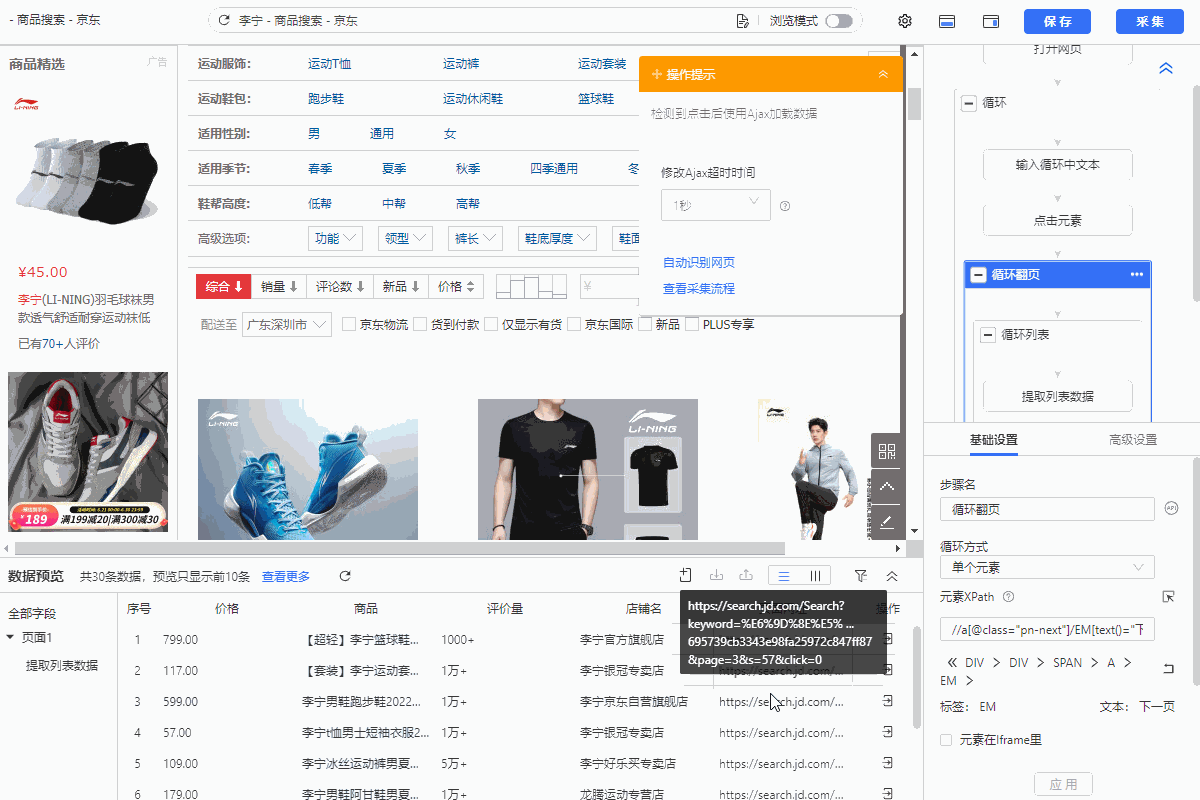The image size is (1200, 800).
Task: Open the 裤长 filter dropdown
Action: tap(475, 238)
